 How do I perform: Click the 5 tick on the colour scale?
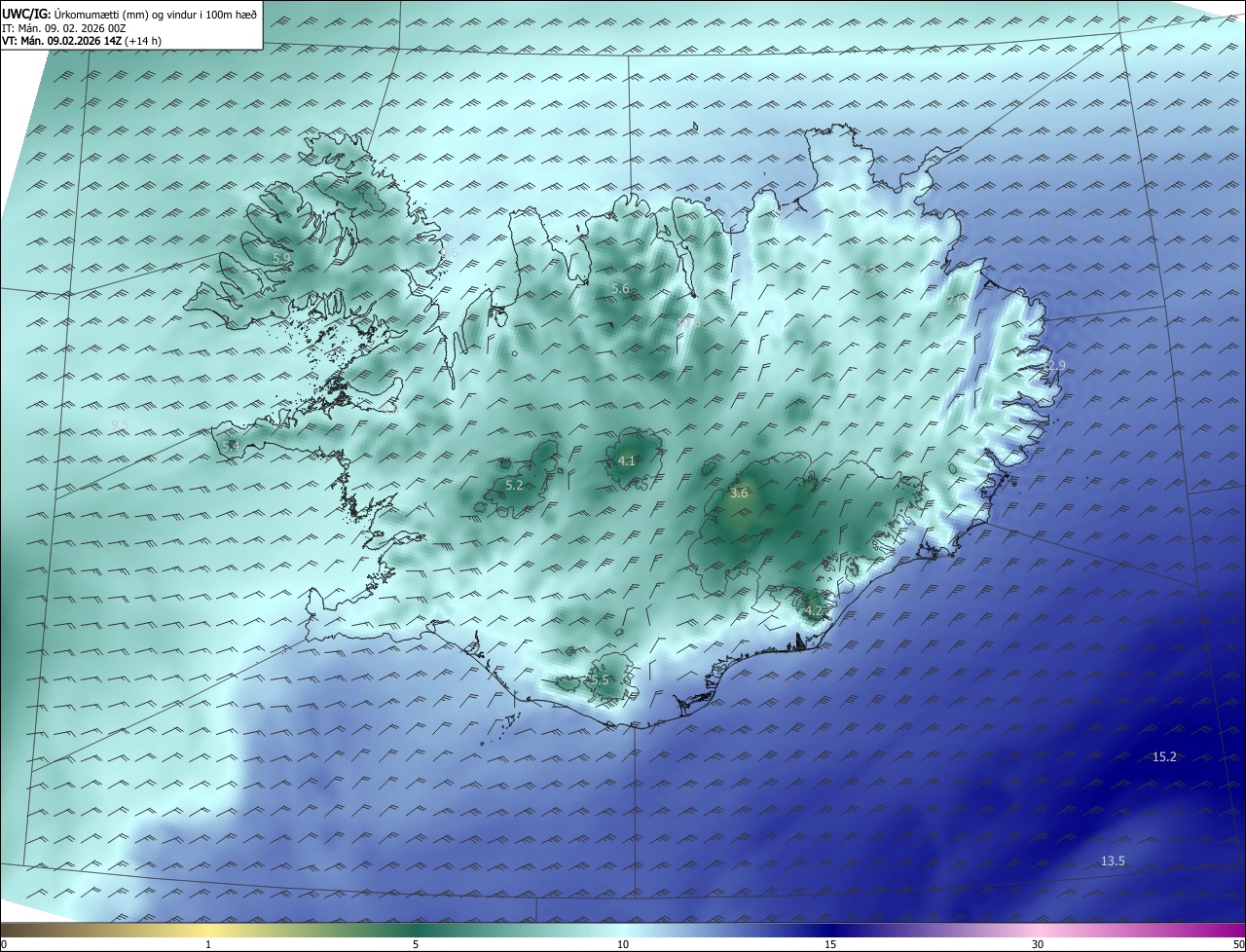pyautogui.click(x=416, y=944)
